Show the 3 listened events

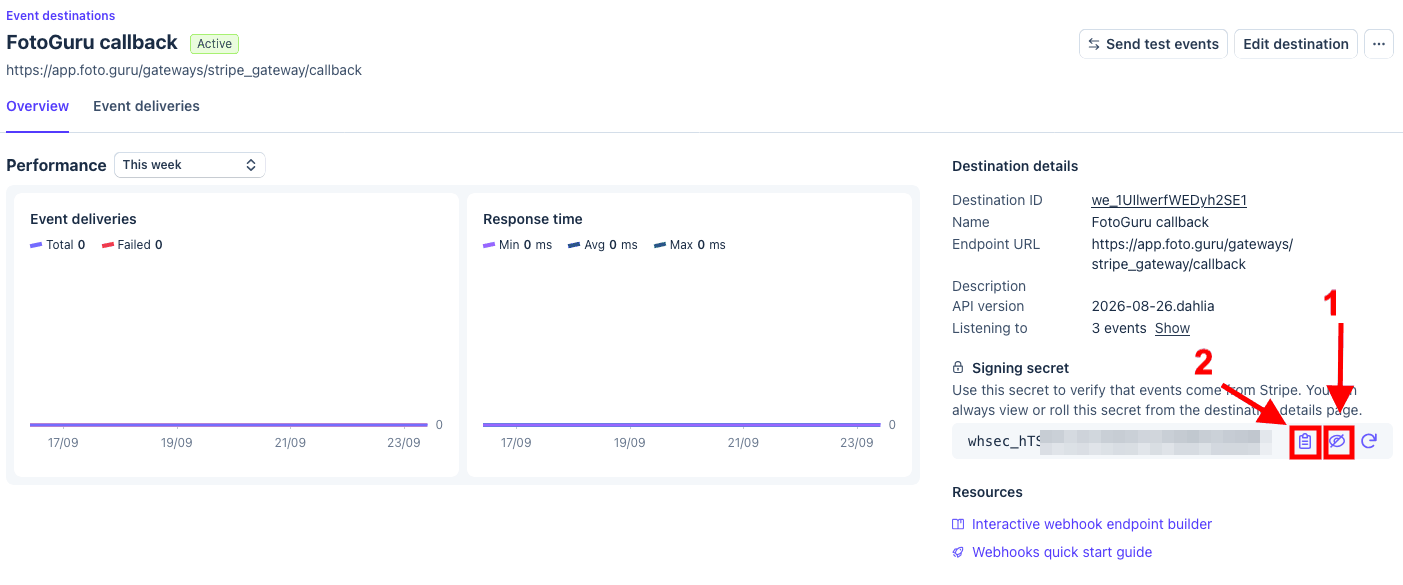[1172, 328]
